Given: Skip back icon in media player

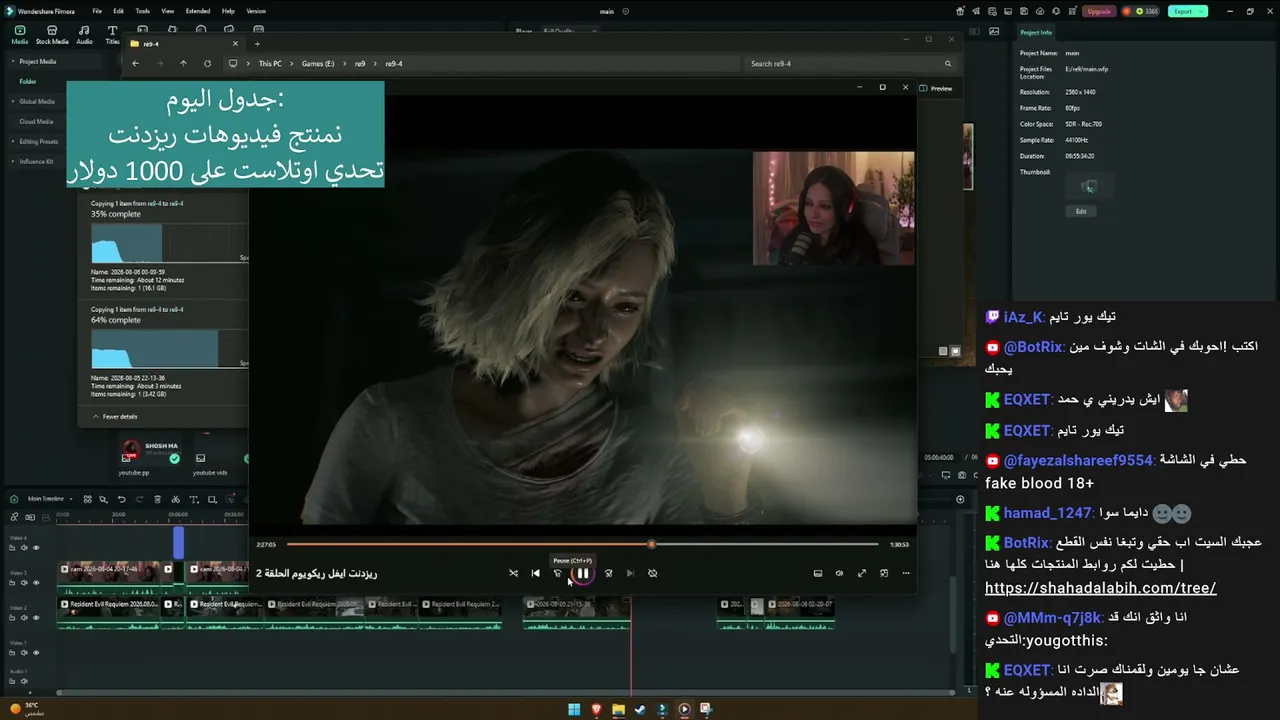Looking at the screenshot, I should (x=558, y=573).
